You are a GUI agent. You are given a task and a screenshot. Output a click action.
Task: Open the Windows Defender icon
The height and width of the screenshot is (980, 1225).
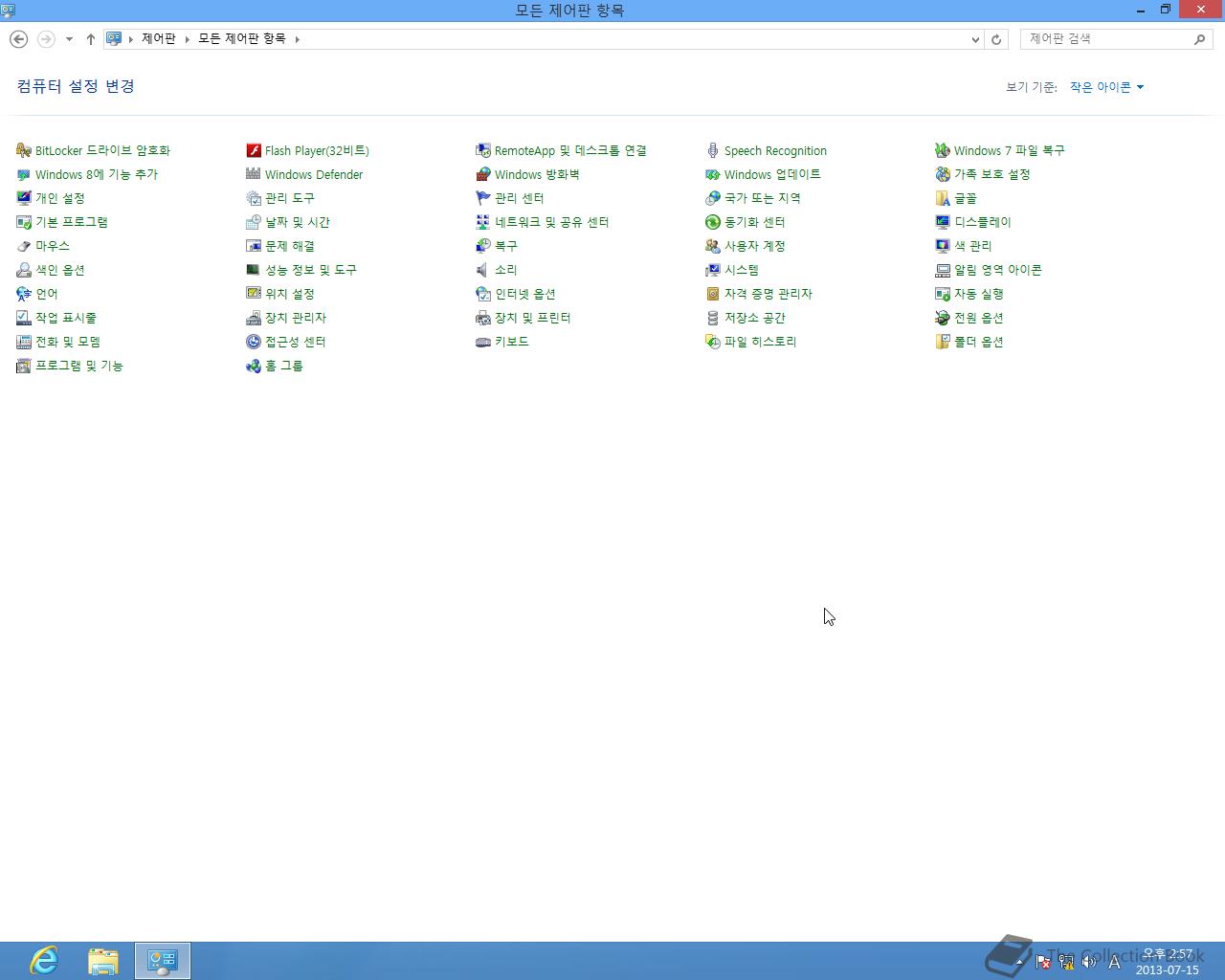pos(254,174)
